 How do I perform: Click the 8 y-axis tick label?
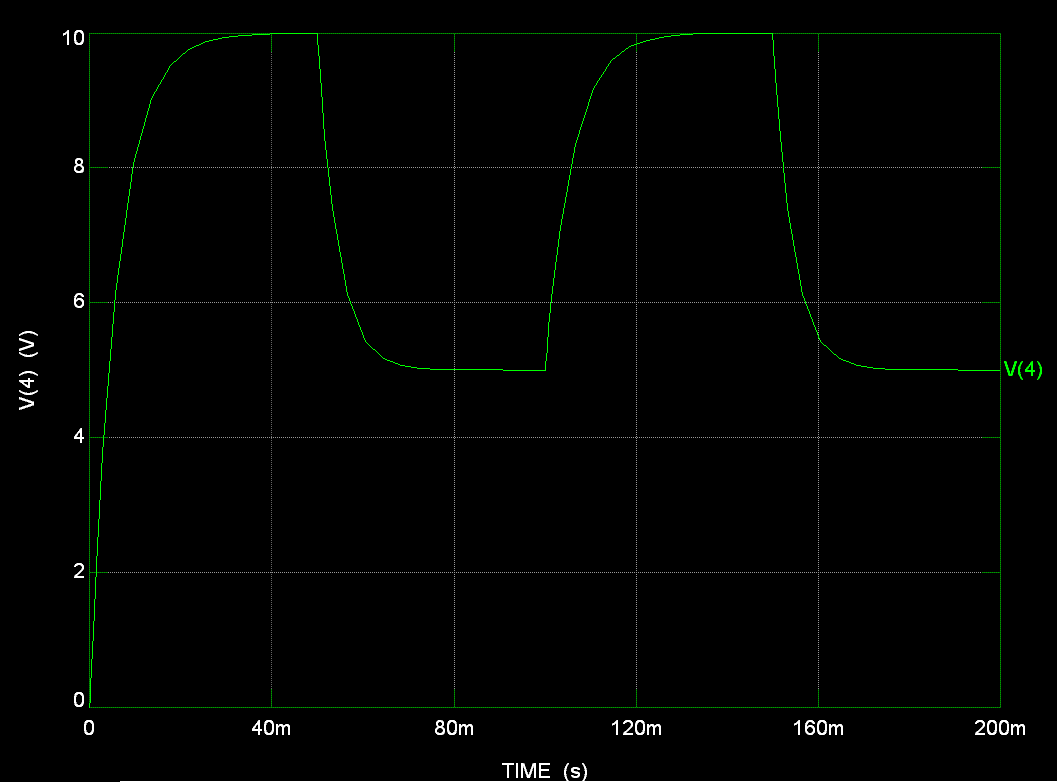[x=79, y=167]
